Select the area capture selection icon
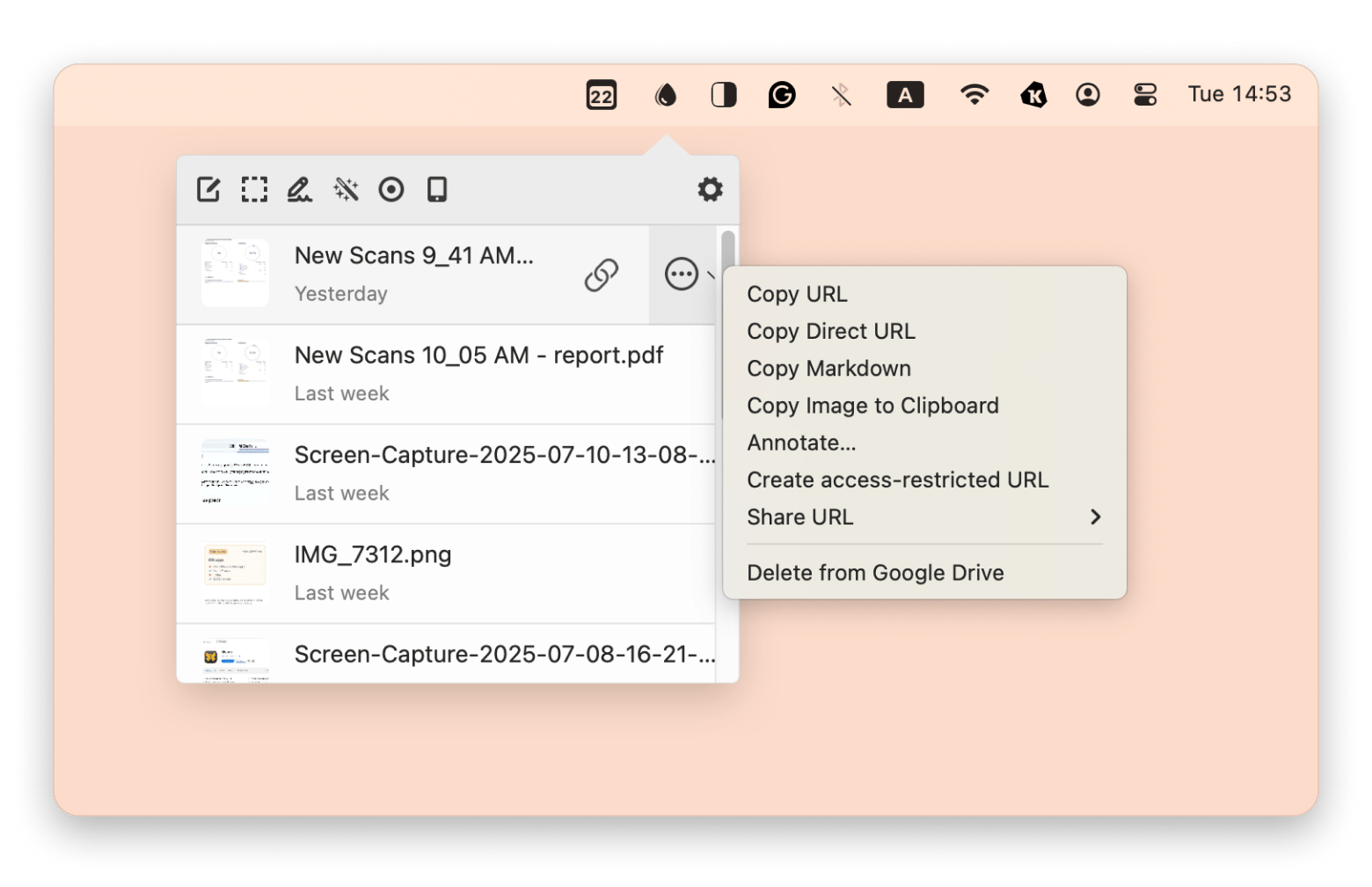This screenshot has width=1372, height=887. pyautogui.click(x=254, y=189)
